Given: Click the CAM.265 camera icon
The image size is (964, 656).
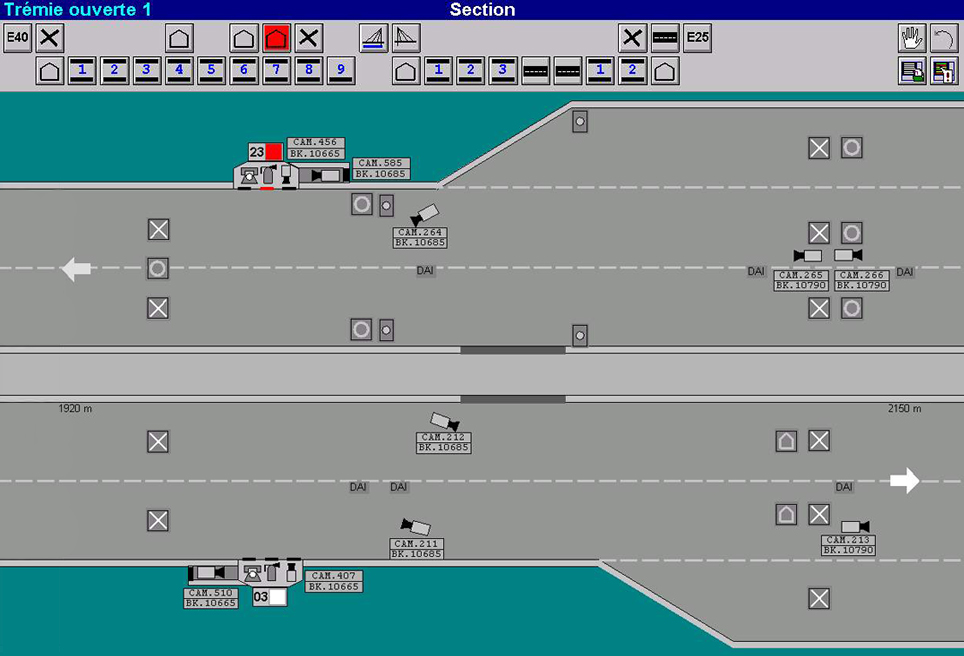Looking at the screenshot, I should (807, 256).
